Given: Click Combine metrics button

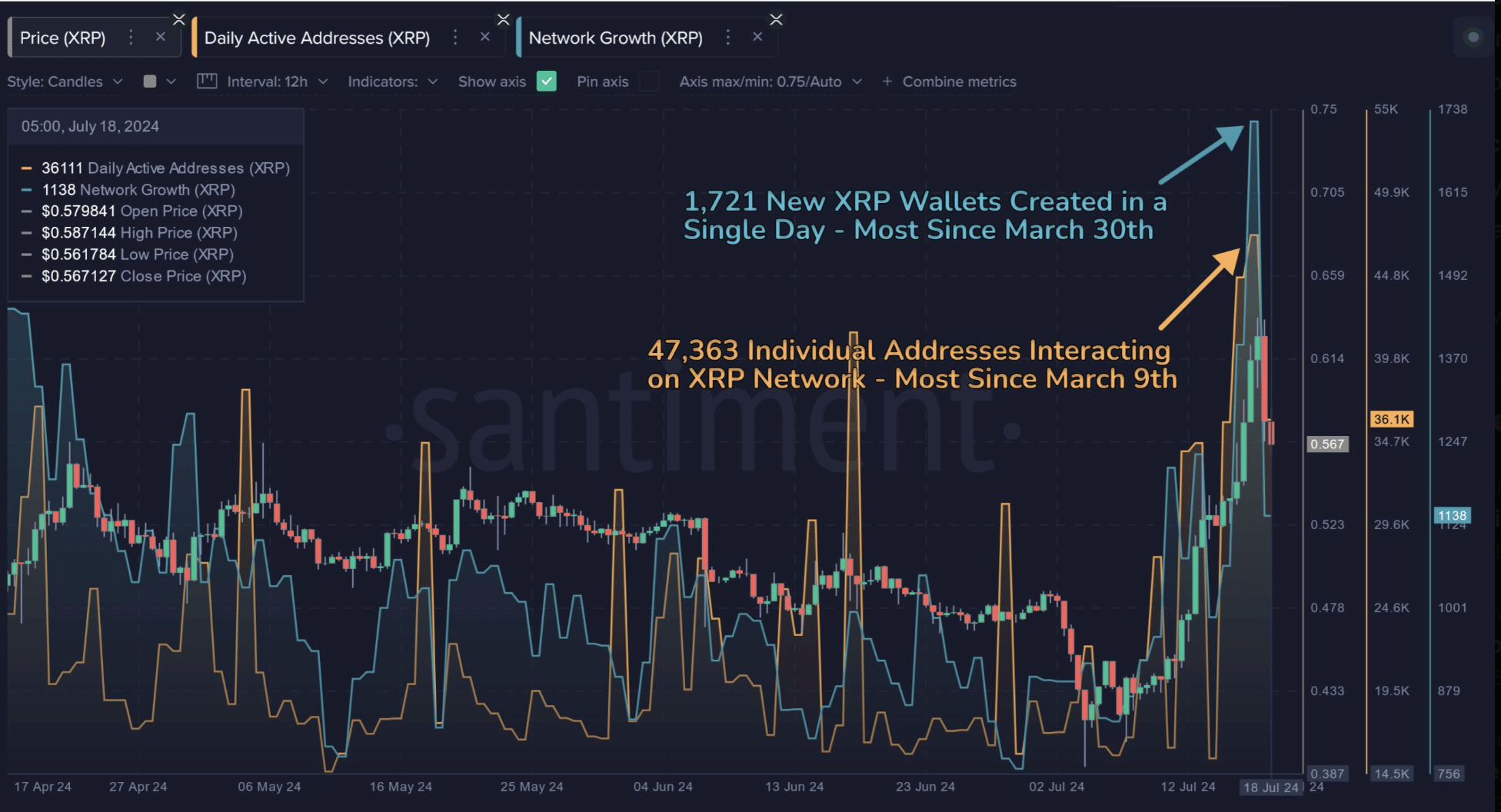Looking at the screenshot, I should (959, 82).
